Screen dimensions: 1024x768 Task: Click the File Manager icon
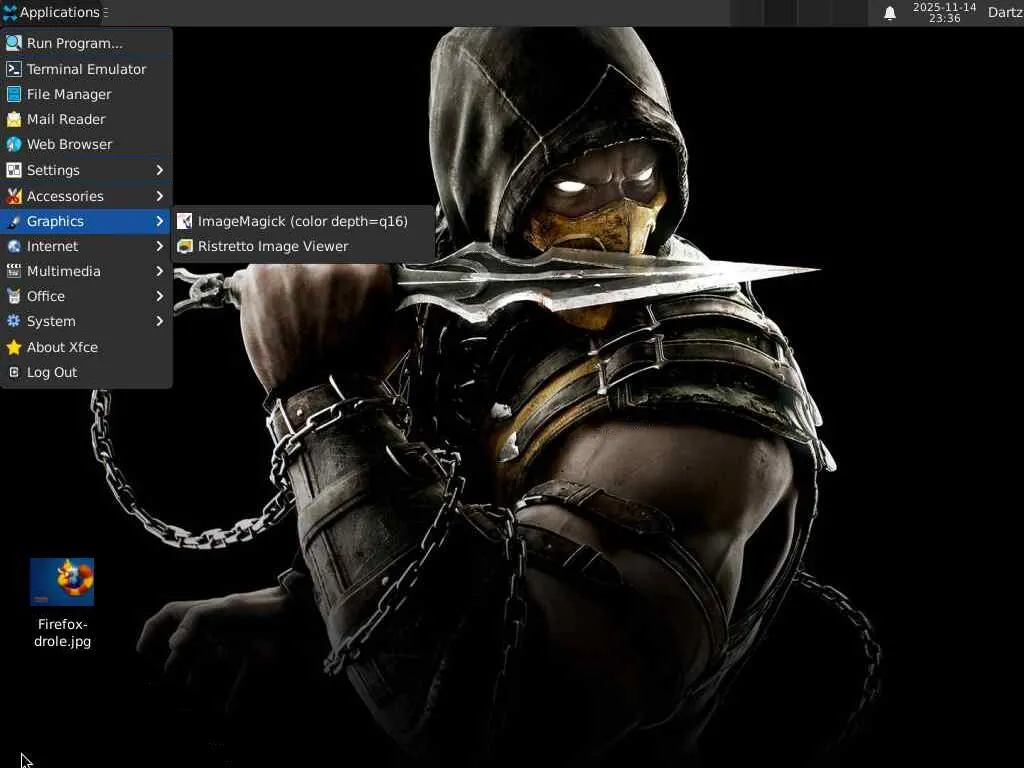(x=14, y=94)
